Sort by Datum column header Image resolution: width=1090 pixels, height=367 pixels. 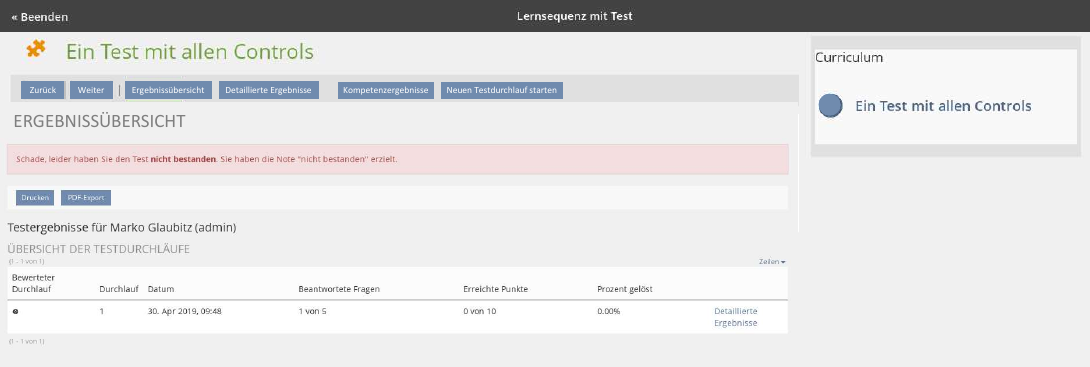click(x=161, y=289)
